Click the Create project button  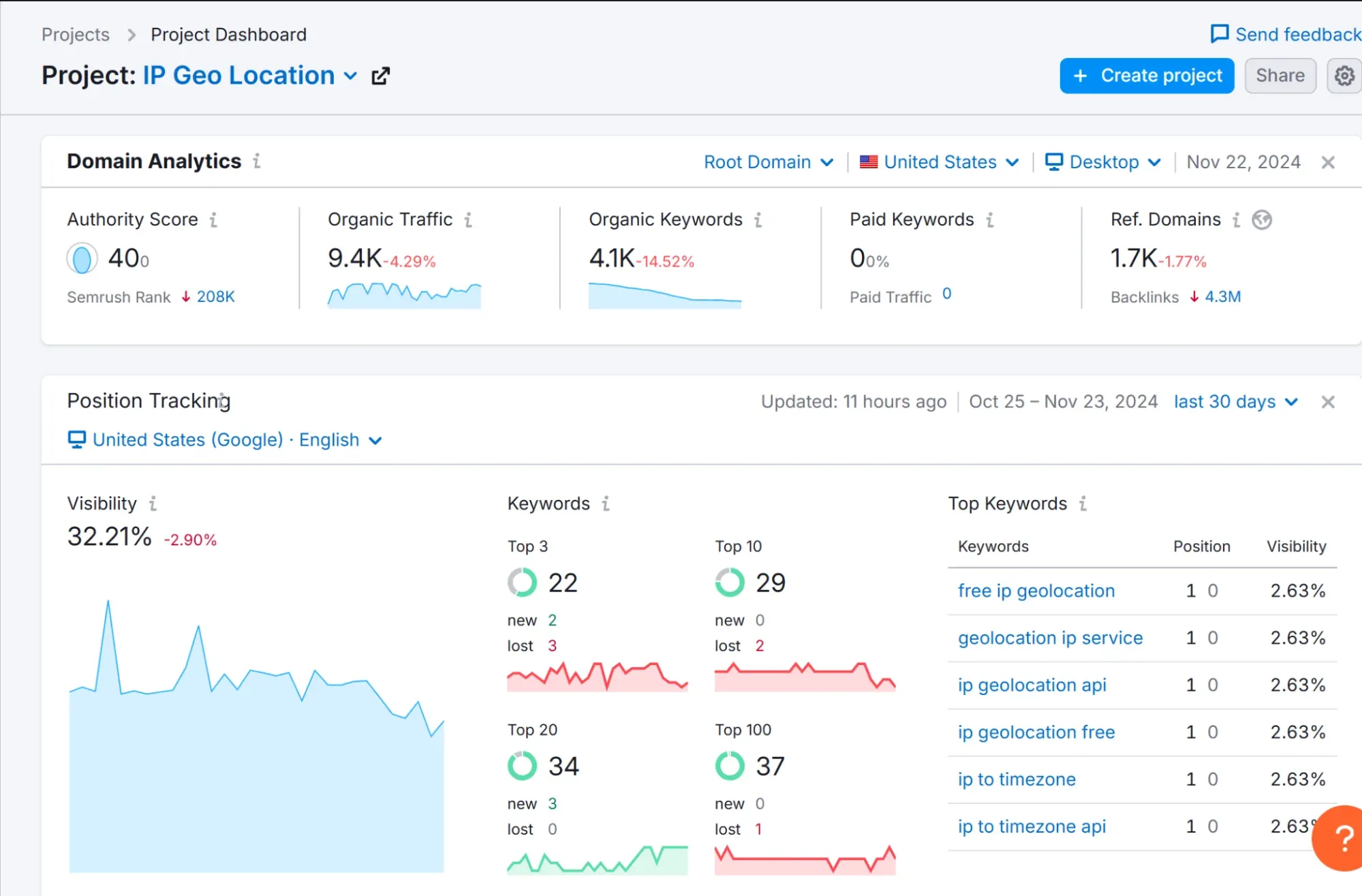coord(1147,75)
